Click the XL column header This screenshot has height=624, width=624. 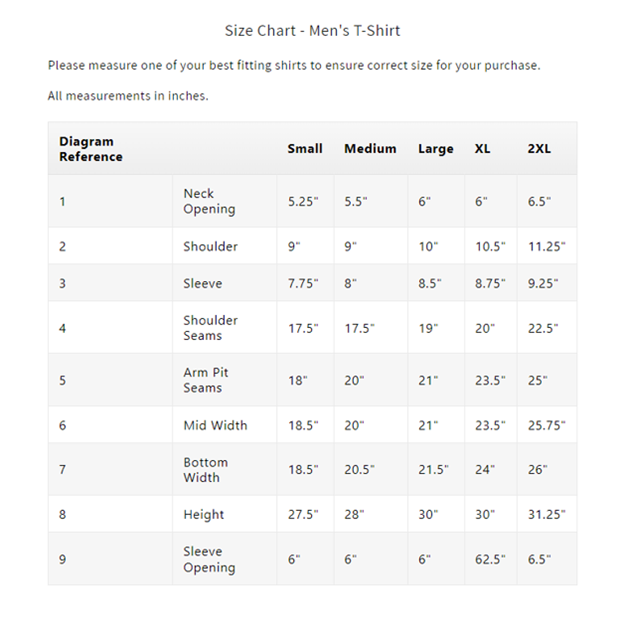coord(483,149)
